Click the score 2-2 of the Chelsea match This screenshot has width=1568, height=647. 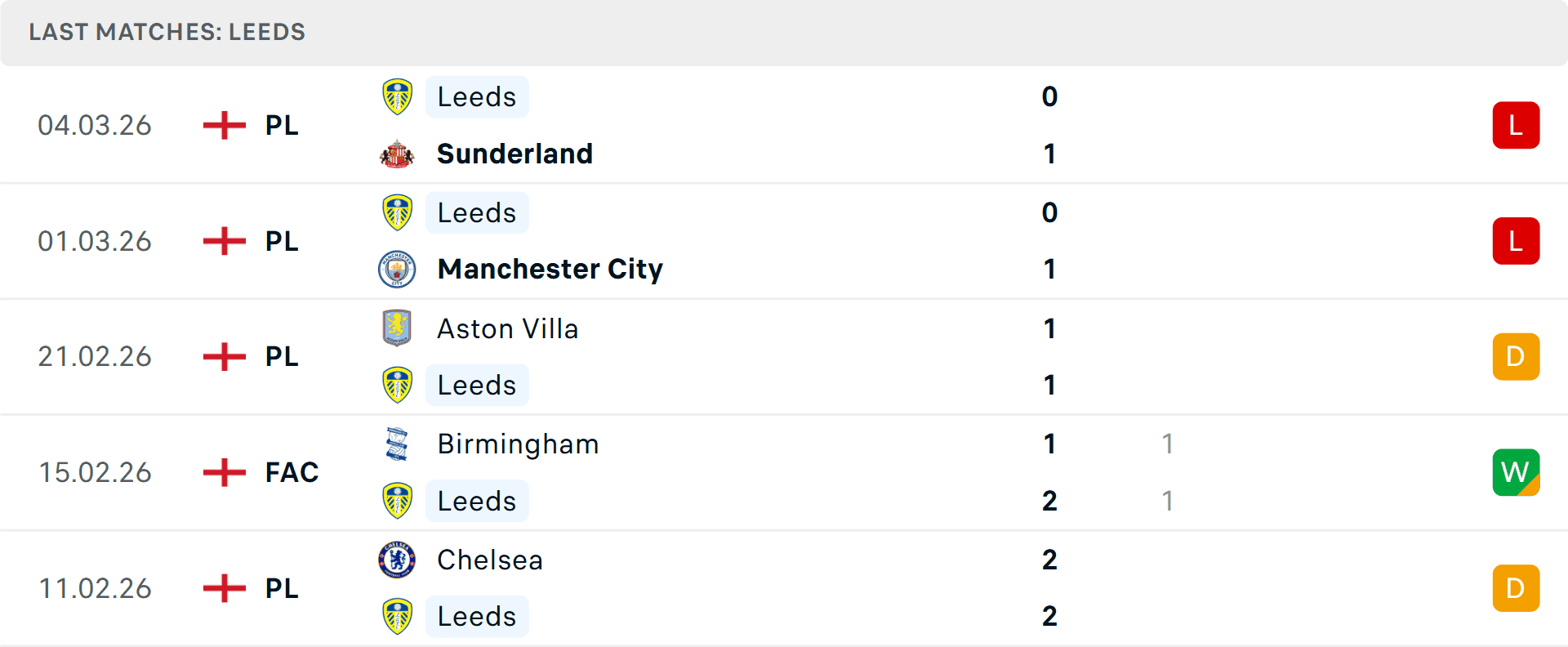click(x=1049, y=588)
